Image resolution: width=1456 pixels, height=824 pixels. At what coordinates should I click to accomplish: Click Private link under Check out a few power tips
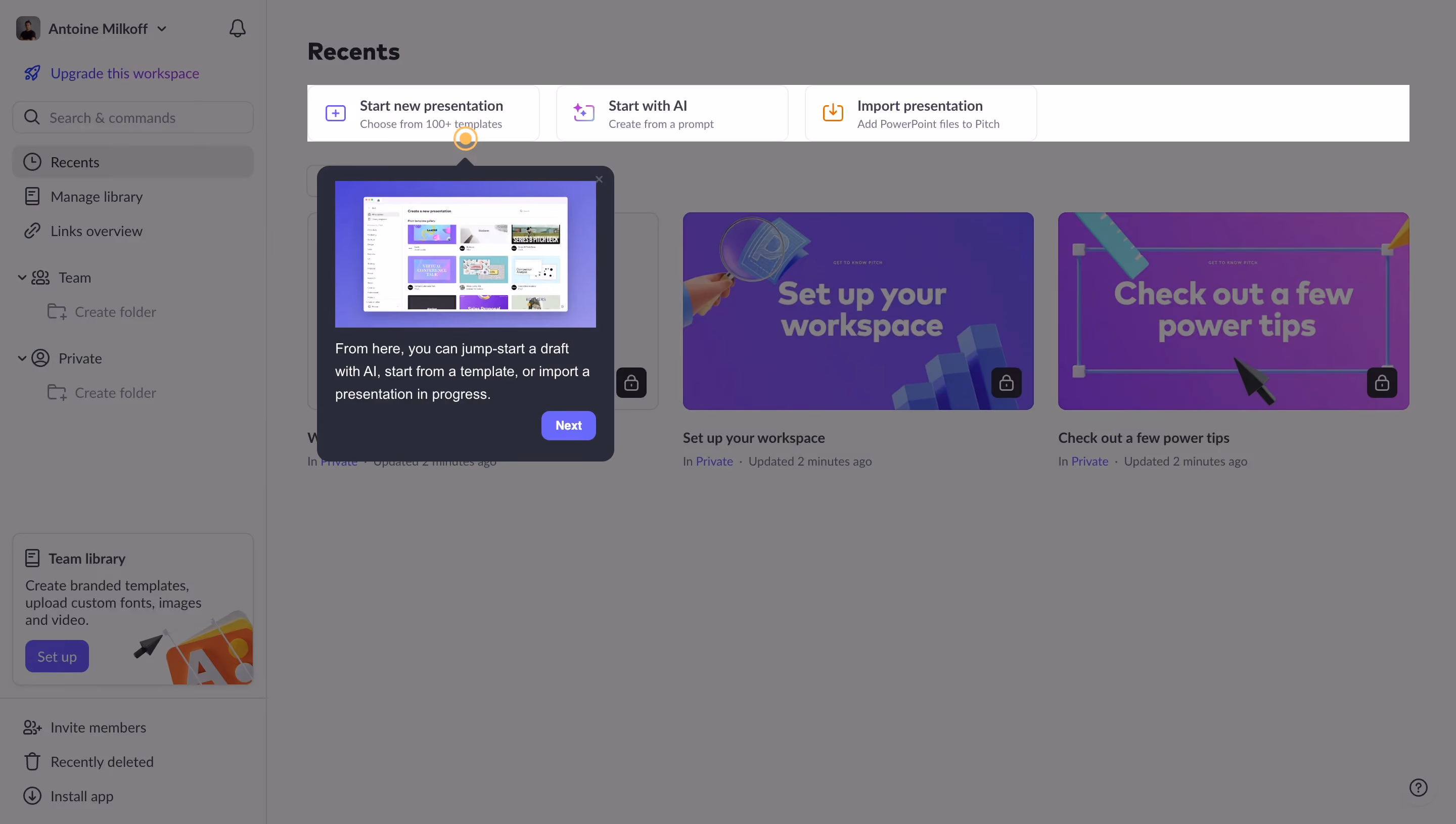click(x=1089, y=461)
